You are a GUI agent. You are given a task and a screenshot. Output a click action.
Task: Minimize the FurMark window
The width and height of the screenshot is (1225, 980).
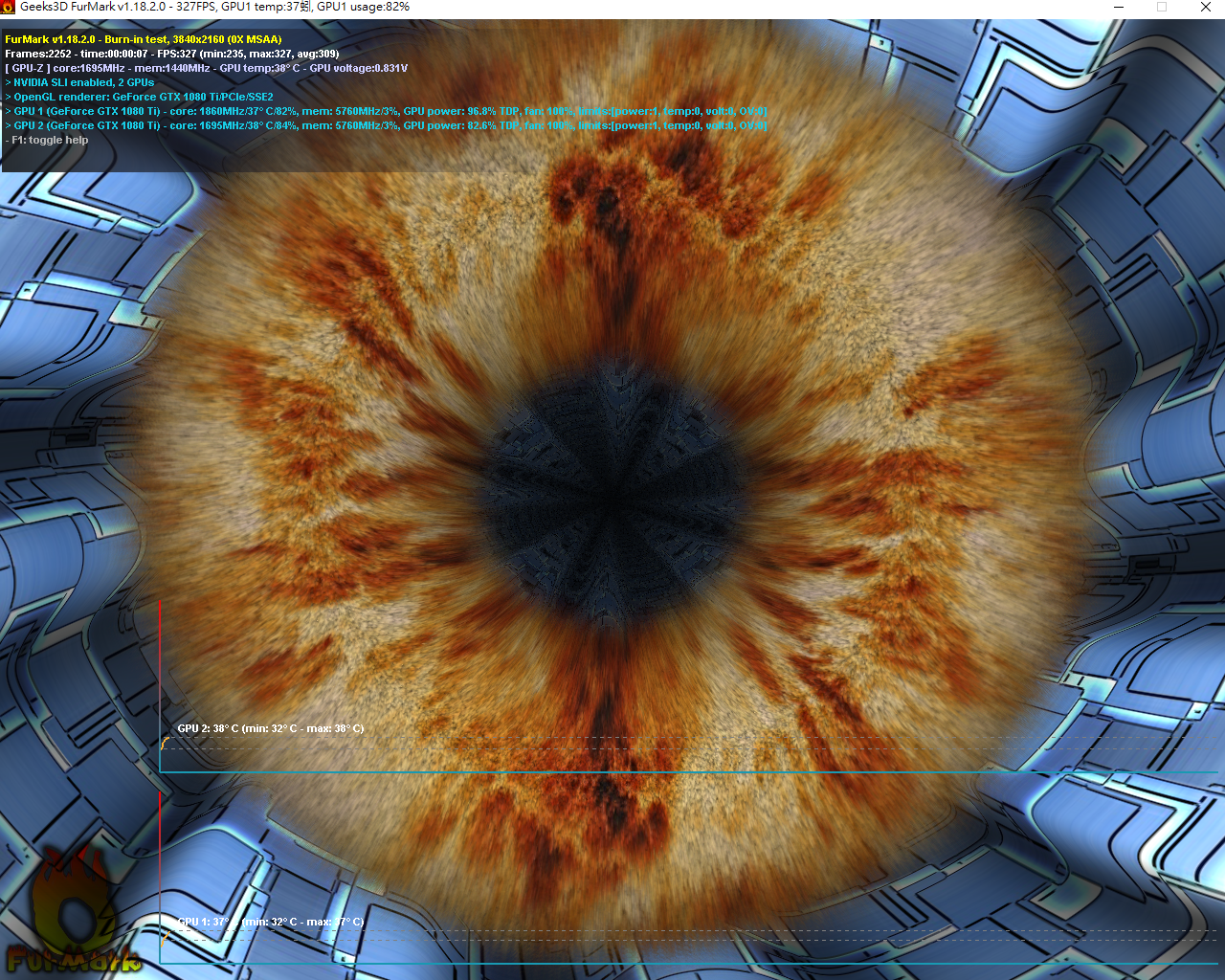(x=1119, y=7)
